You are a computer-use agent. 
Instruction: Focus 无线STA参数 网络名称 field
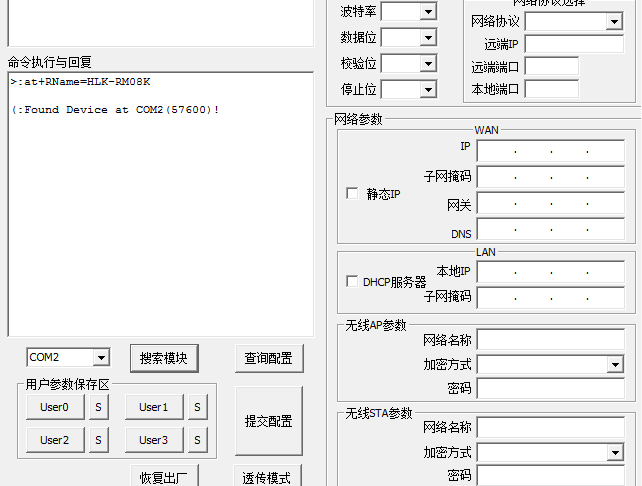point(551,427)
